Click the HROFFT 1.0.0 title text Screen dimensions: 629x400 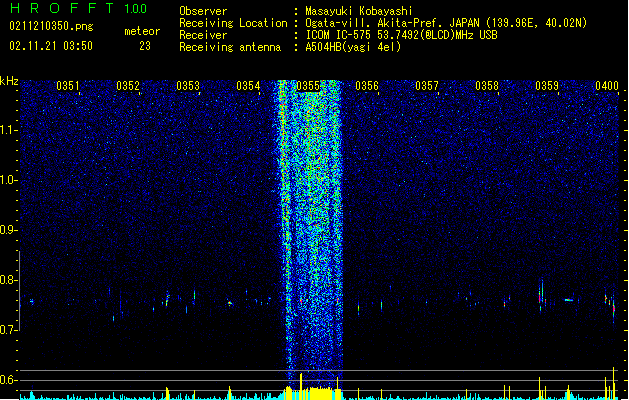(x=78, y=8)
